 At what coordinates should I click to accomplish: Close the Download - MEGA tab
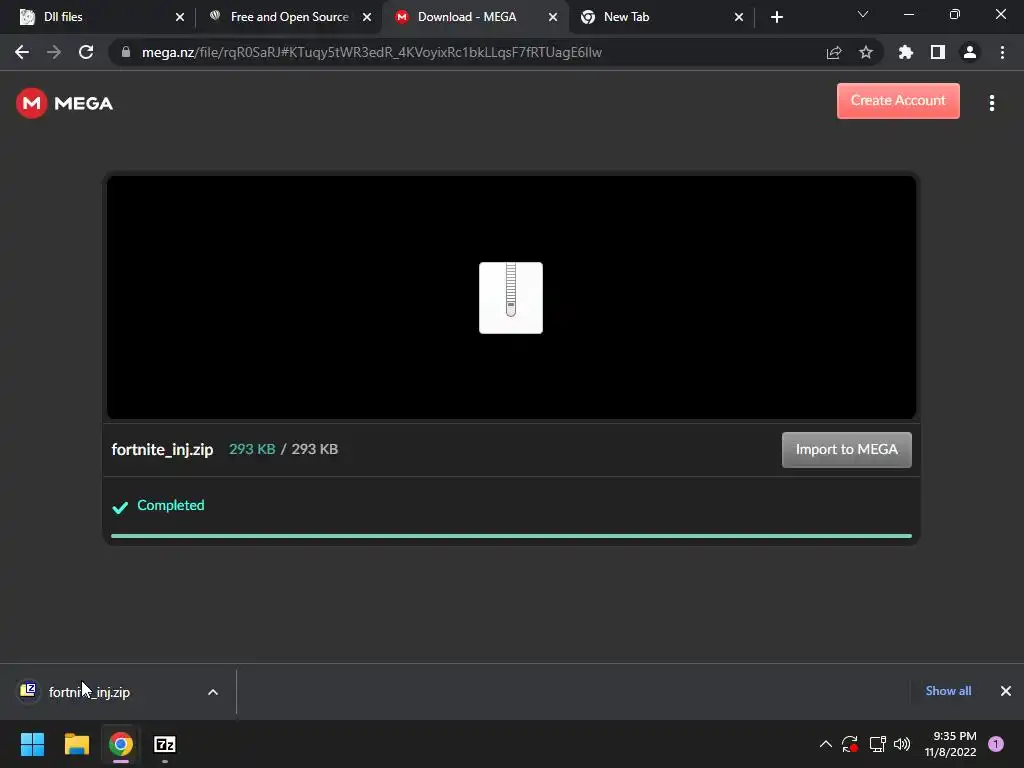[x=553, y=17]
